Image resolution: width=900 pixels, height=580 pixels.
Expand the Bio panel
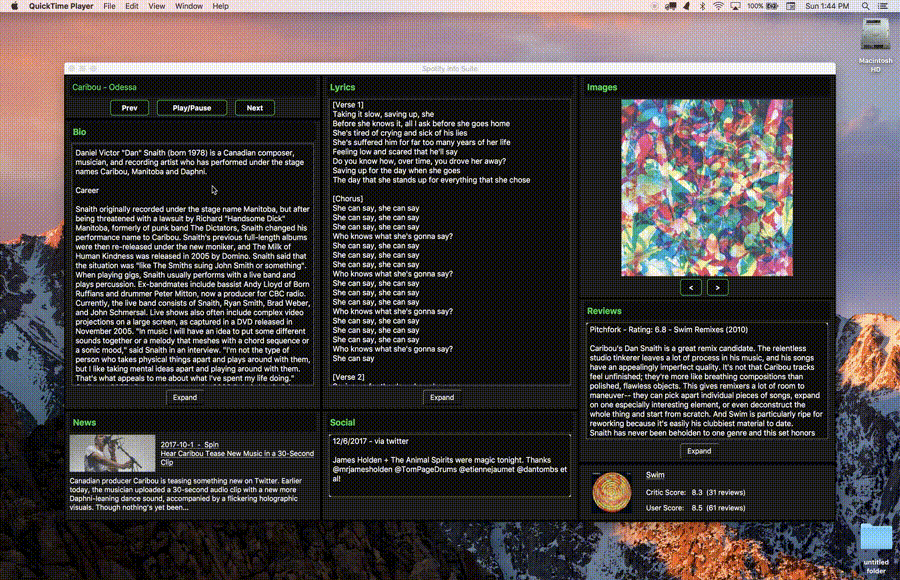(x=185, y=397)
